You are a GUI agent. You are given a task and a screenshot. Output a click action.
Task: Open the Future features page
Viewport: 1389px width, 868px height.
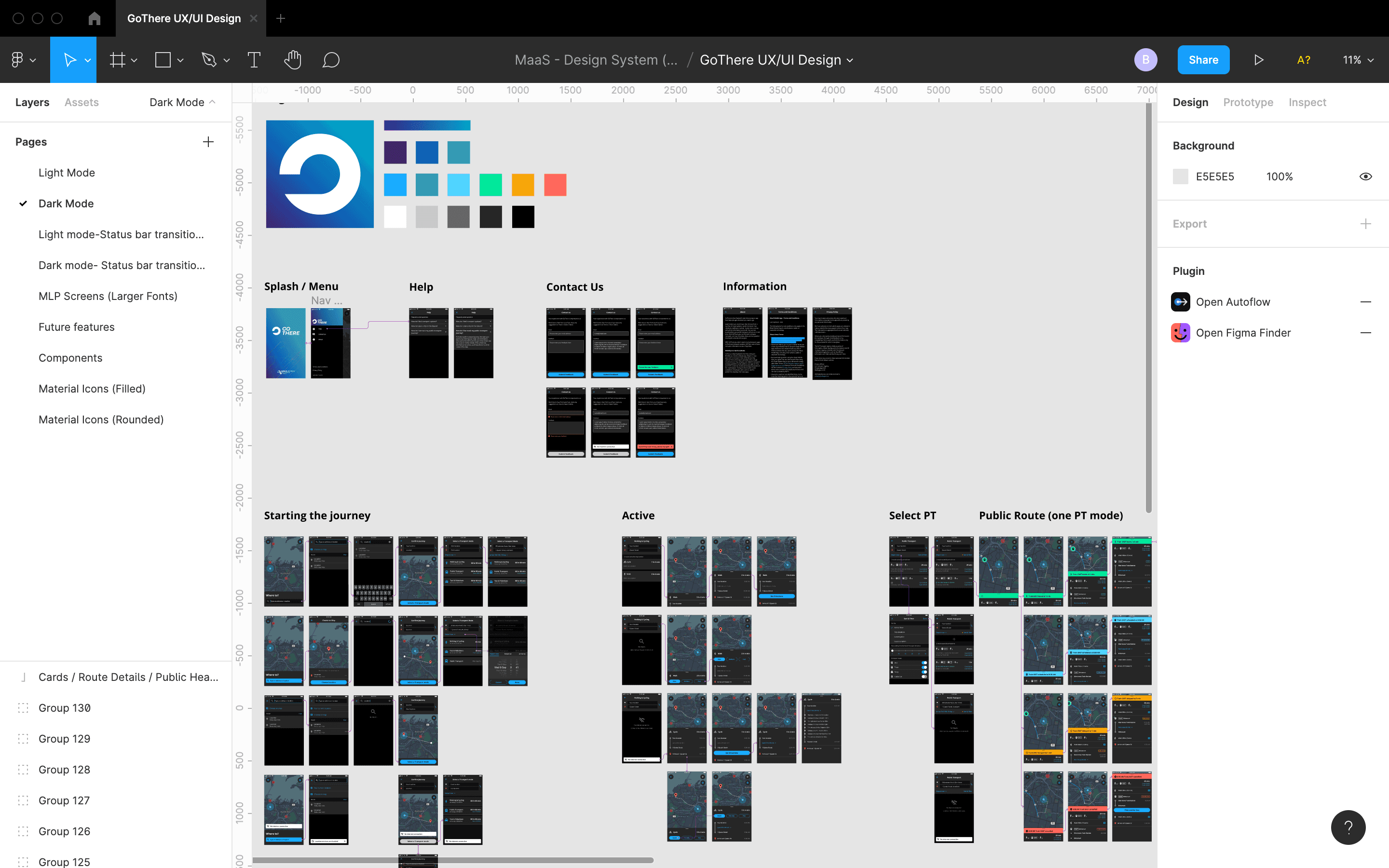click(76, 327)
